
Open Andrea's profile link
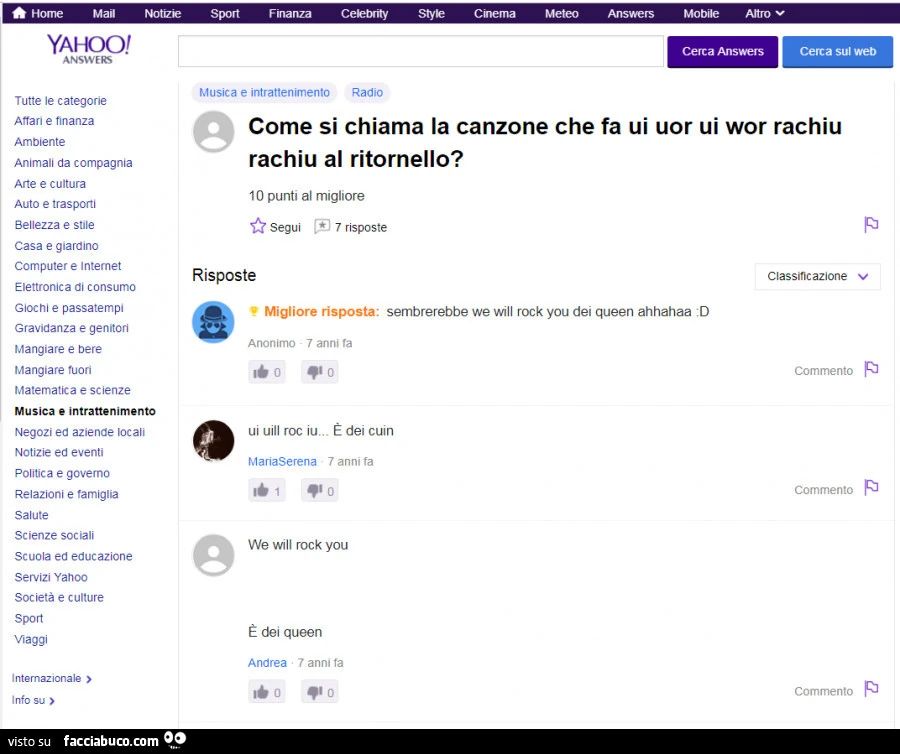click(x=267, y=663)
